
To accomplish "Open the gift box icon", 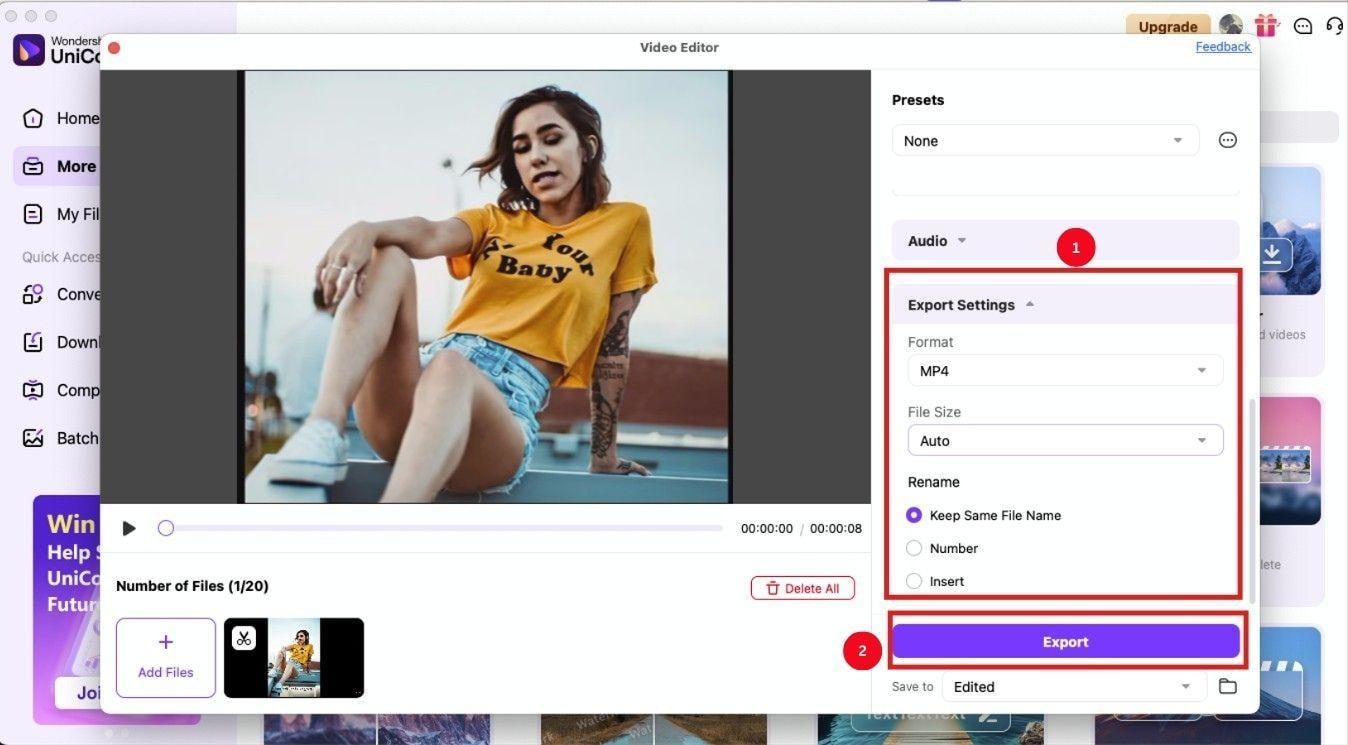I will pos(1267,26).
